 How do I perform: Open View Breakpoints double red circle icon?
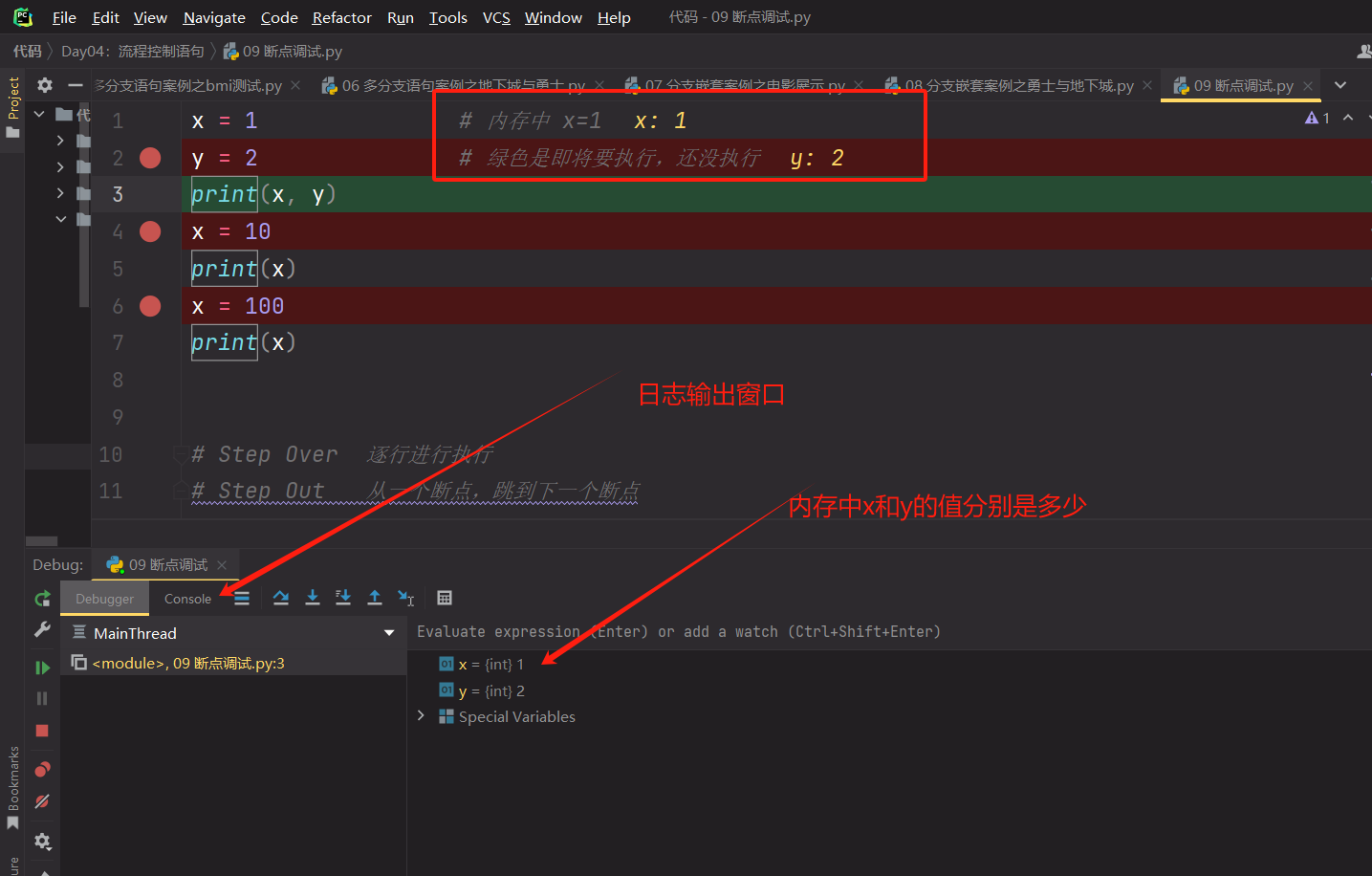click(42, 770)
